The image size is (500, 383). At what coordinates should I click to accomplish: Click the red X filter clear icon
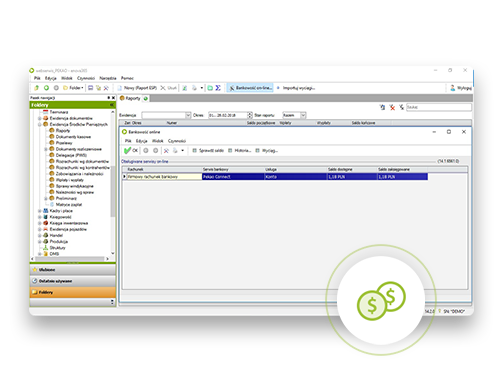pyautogui.click(x=392, y=107)
